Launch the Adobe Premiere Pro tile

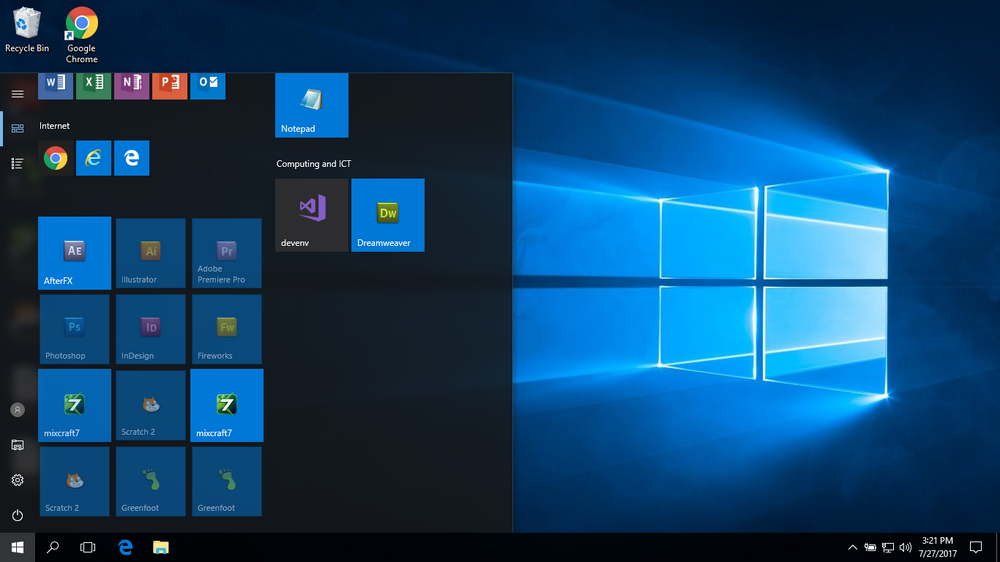[226, 253]
